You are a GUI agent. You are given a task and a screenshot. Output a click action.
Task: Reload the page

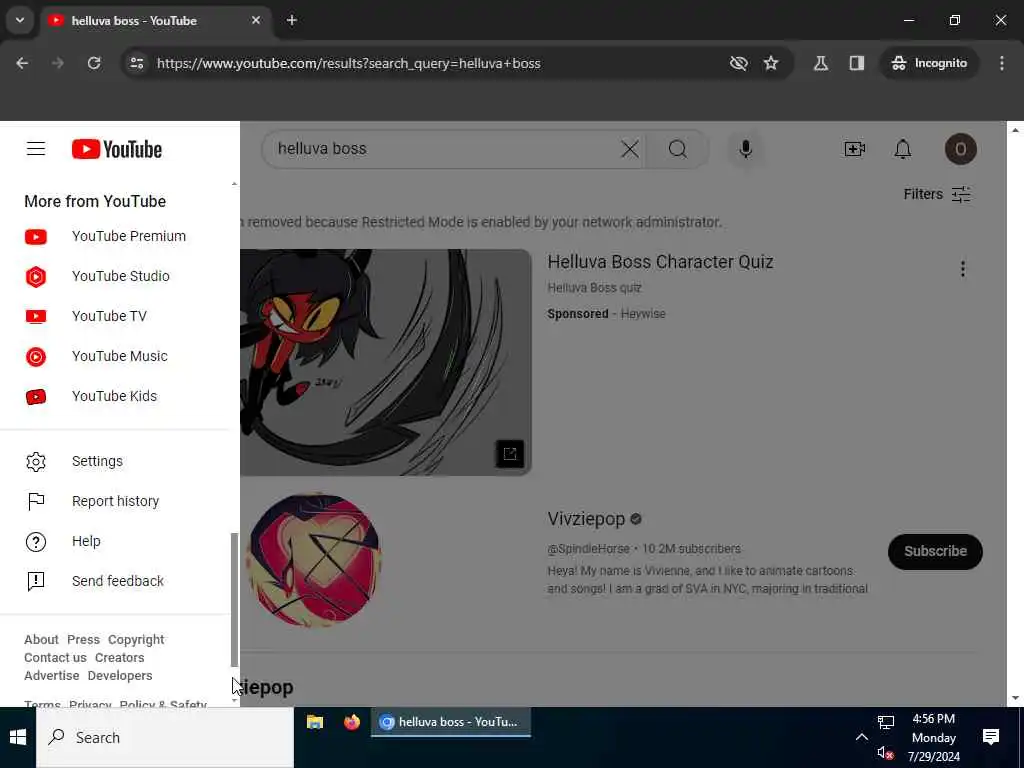94,63
